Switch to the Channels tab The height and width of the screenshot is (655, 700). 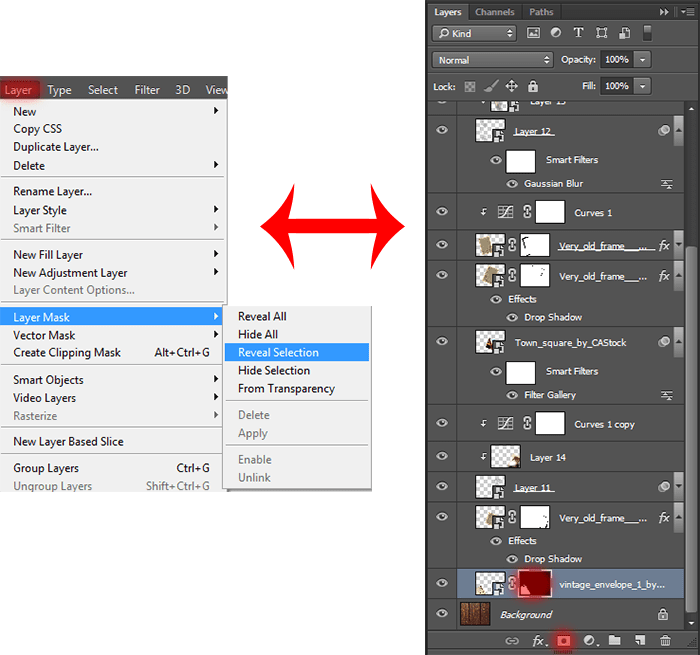pos(494,12)
